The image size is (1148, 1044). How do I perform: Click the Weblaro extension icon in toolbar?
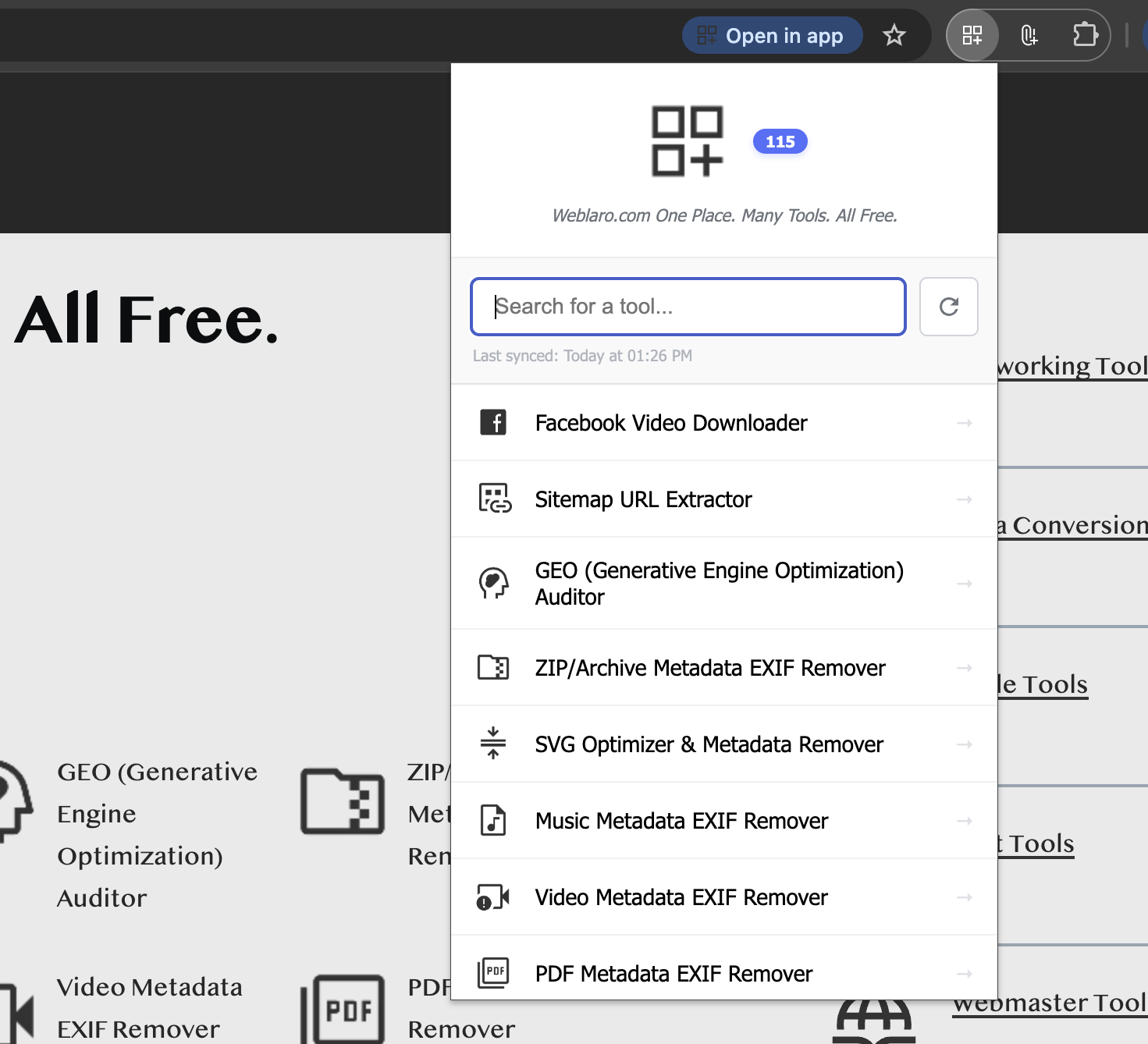pos(972,35)
